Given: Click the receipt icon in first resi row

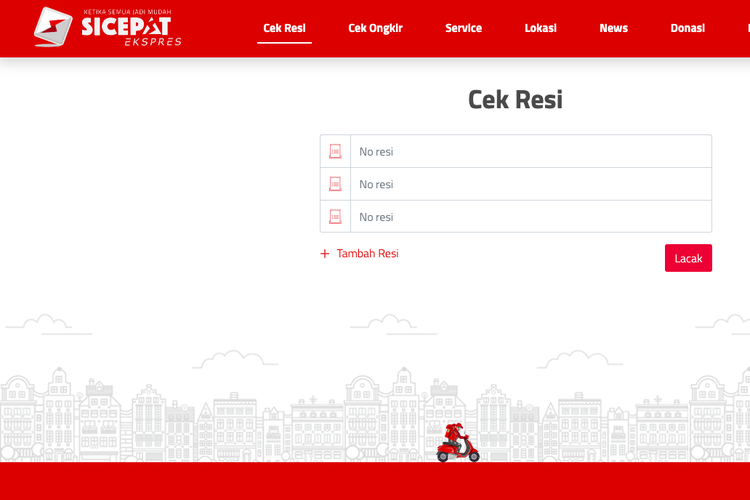Looking at the screenshot, I should 335,151.
